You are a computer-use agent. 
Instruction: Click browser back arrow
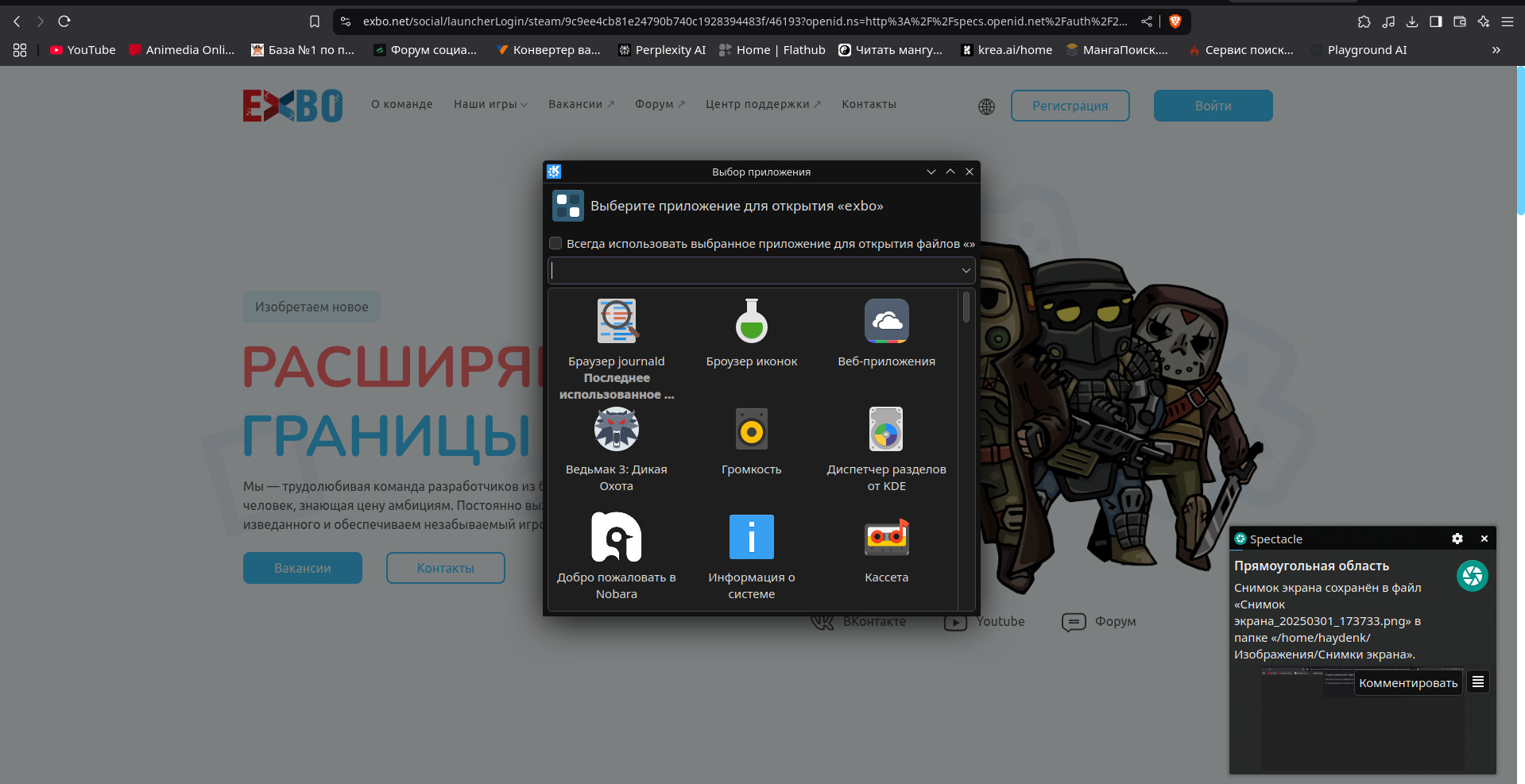(17, 21)
